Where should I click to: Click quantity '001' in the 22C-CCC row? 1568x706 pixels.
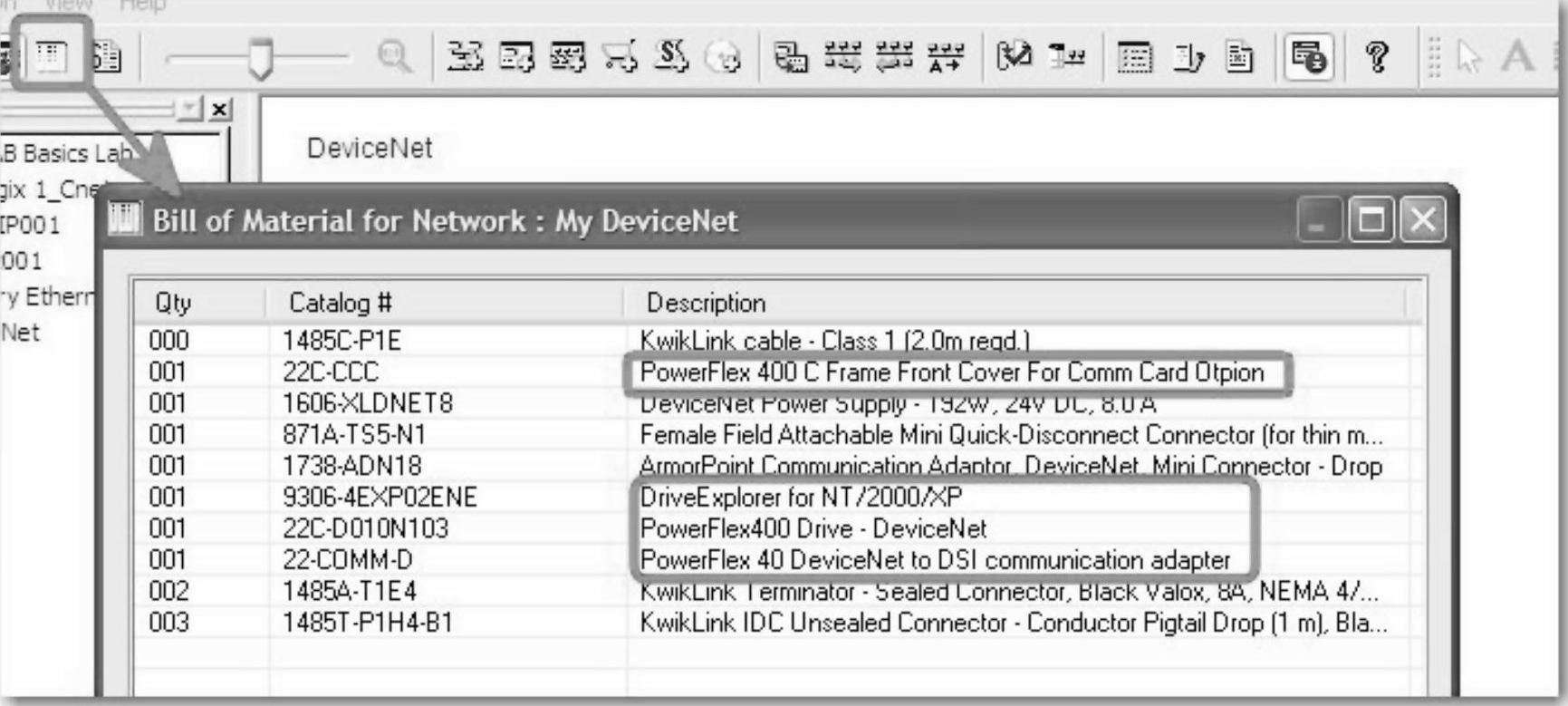point(168,372)
